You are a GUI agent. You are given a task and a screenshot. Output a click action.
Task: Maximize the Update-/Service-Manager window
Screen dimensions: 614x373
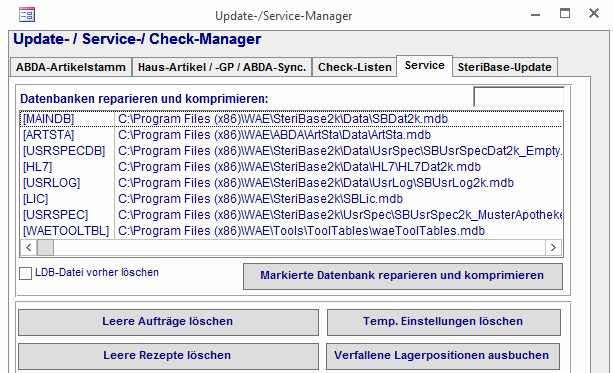(x=565, y=14)
